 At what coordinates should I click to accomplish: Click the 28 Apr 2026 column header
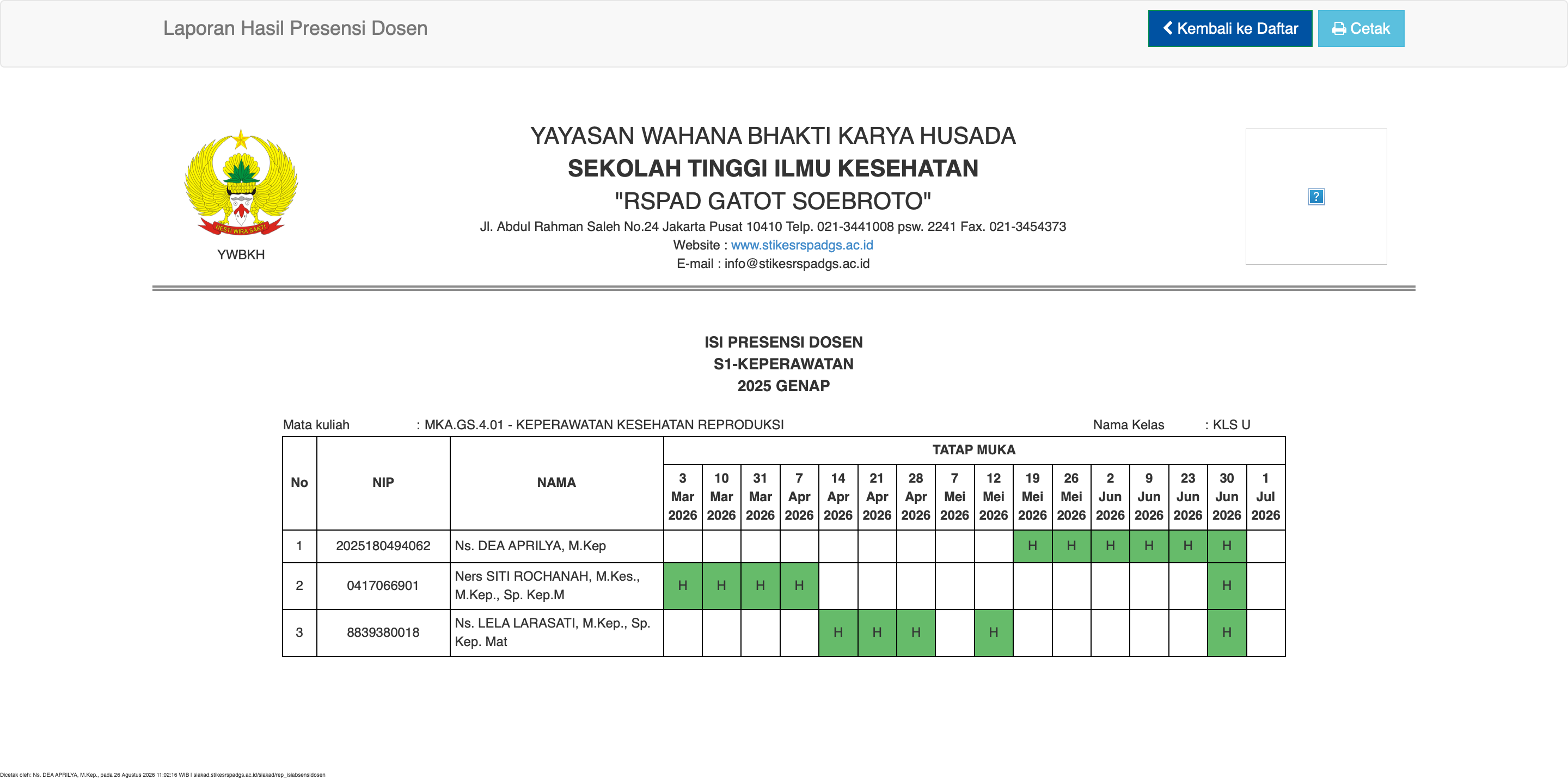pos(915,497)
